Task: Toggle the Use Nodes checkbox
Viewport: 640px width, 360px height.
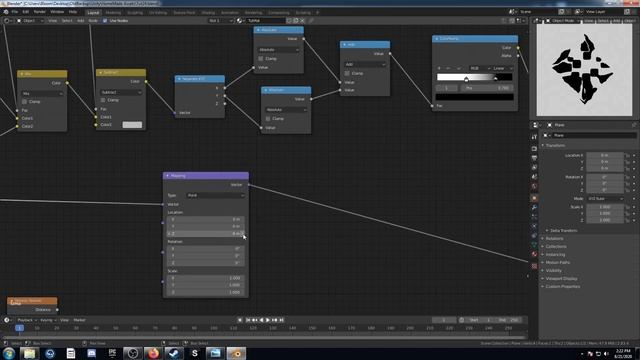Action: pyautogui.click(x=105, y=20)
